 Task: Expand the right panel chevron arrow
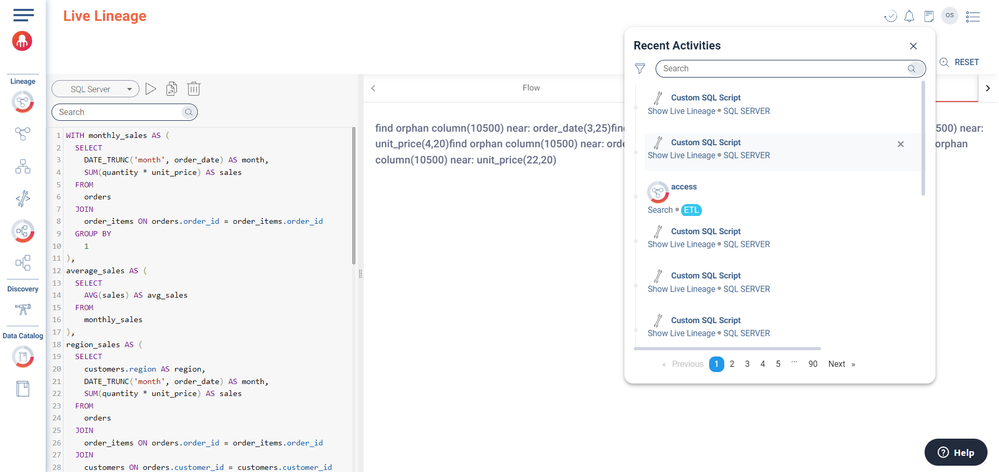pos(988,88)
